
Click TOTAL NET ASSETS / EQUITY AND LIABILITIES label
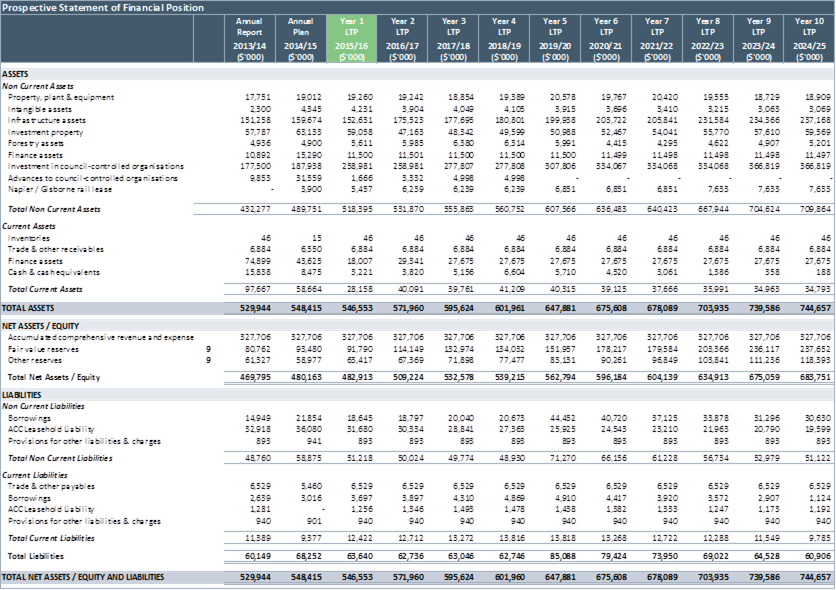tap(83, 577)
